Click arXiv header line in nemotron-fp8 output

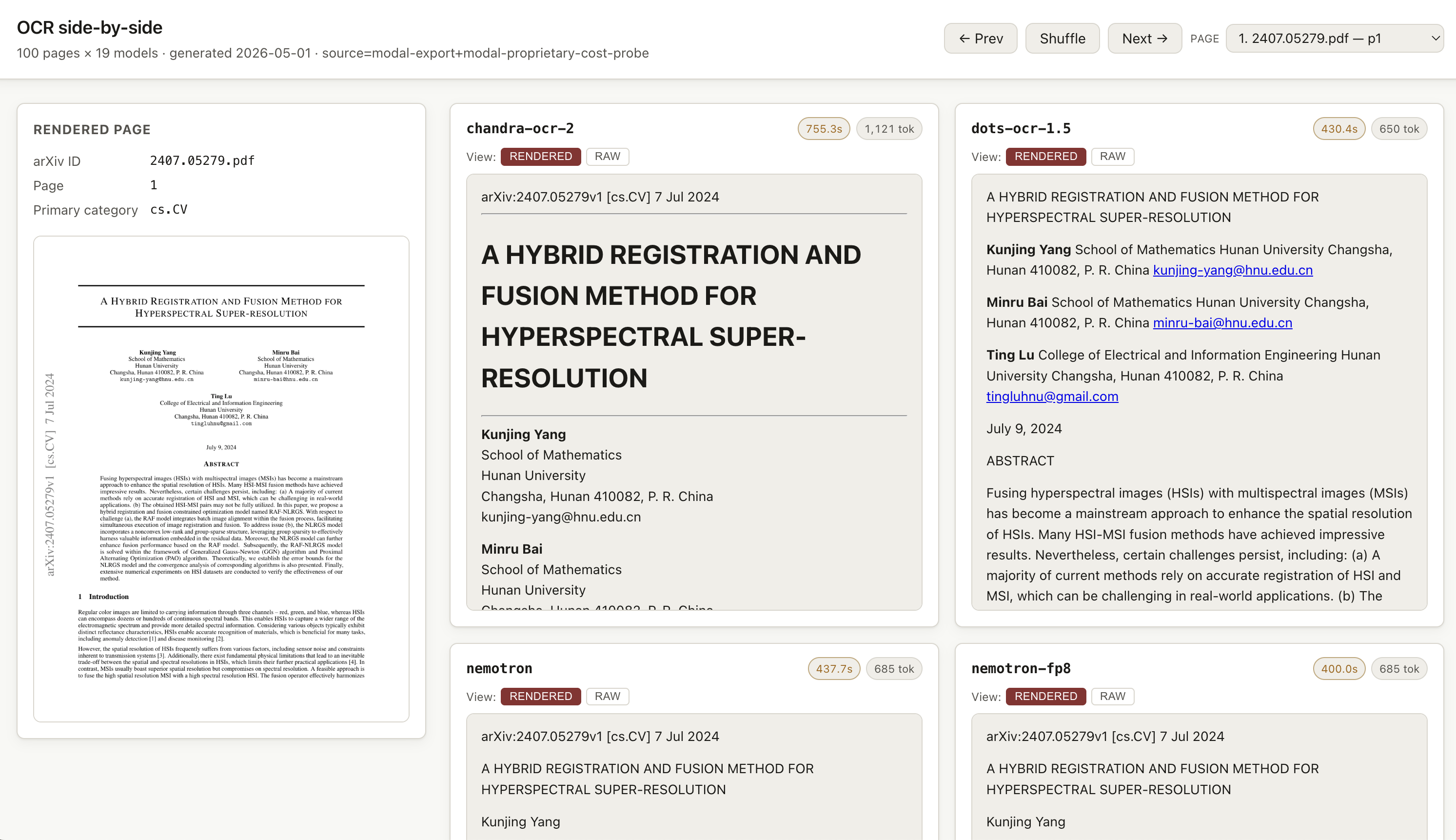[x=1105, y=736]
